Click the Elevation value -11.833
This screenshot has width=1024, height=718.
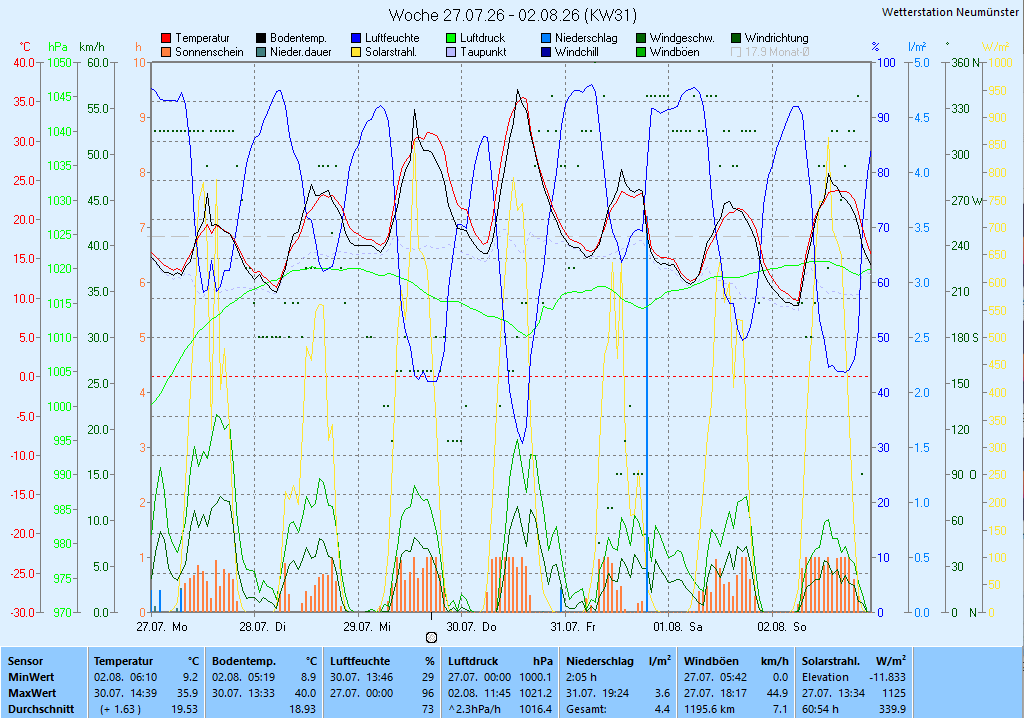point(888,677)
